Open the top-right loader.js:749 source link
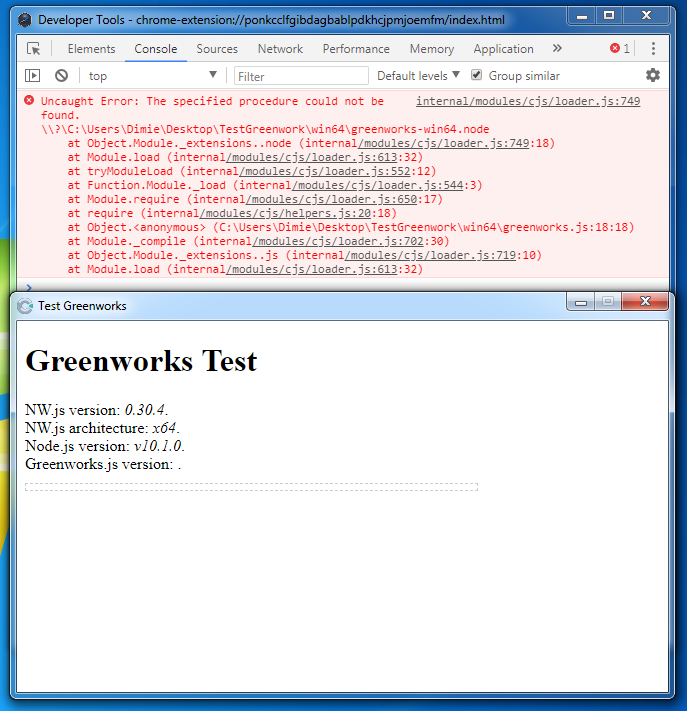 point(528,101)
